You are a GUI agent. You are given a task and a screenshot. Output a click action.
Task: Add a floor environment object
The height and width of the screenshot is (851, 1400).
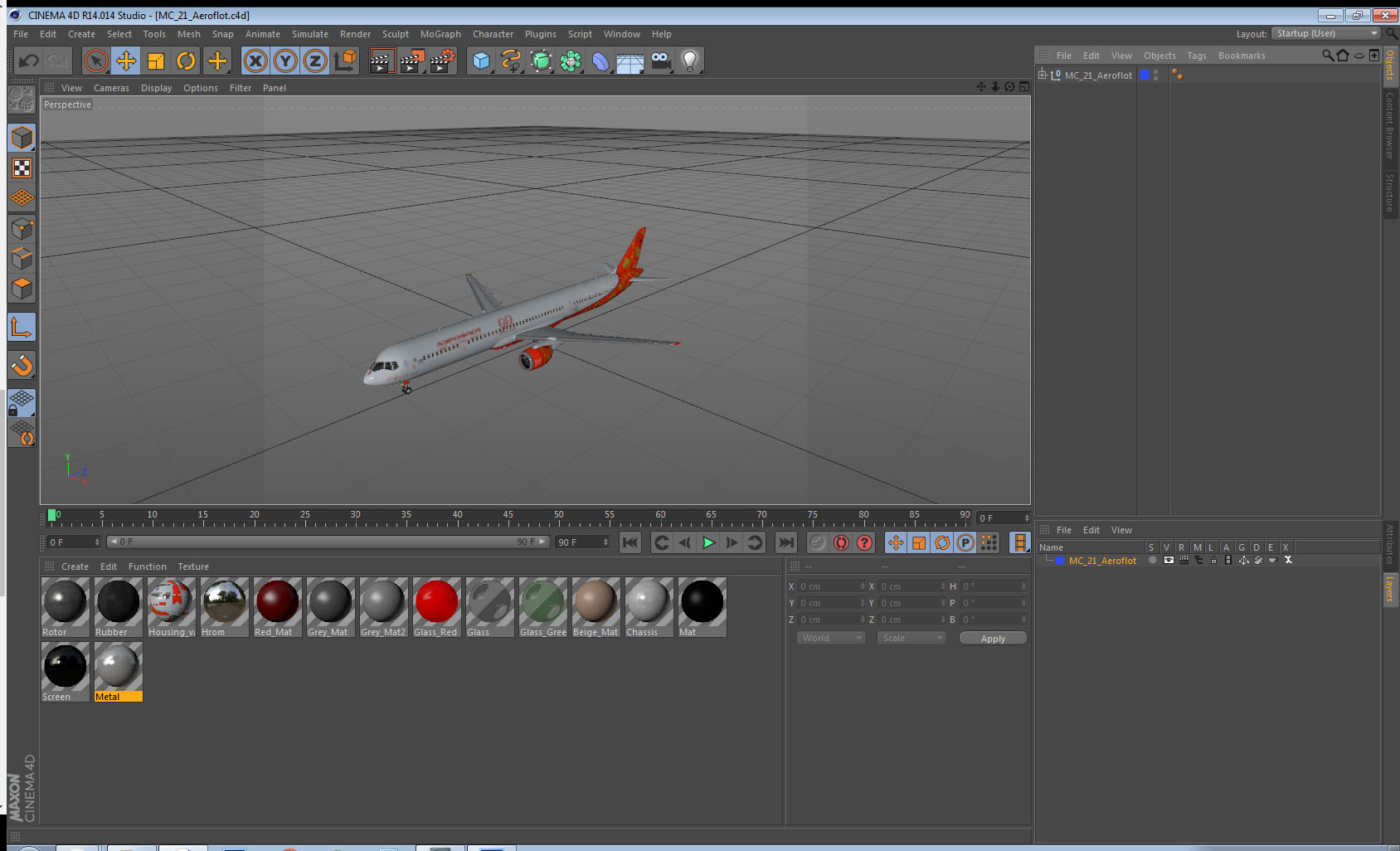point(630,61)
